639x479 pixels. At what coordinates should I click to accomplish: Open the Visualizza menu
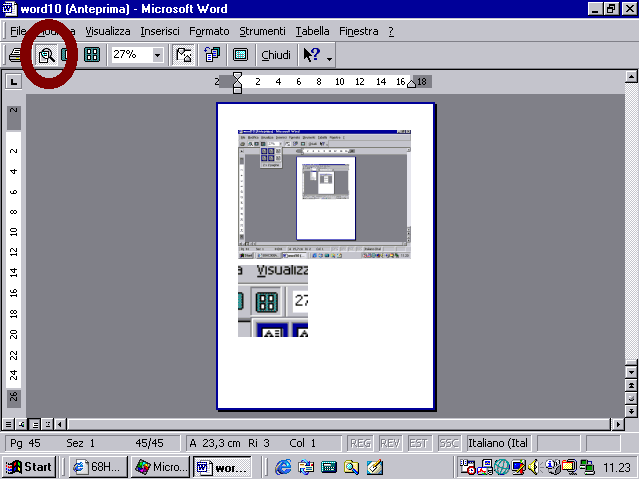coord(108,31)
